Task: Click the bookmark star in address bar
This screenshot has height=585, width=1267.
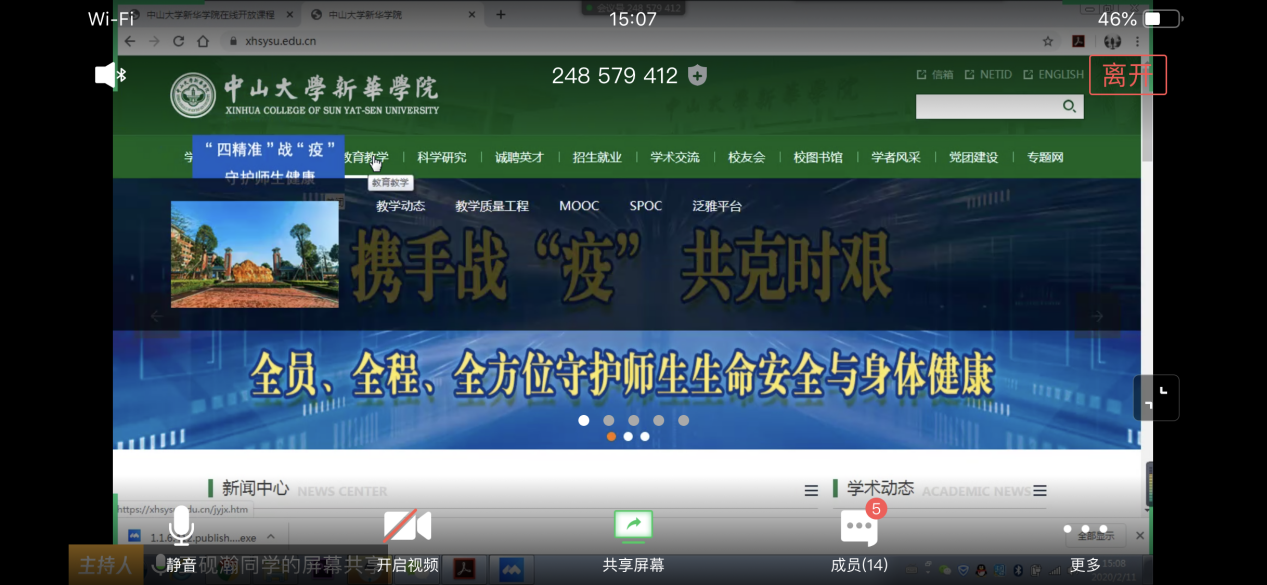Action: [x=1048, y=41]
